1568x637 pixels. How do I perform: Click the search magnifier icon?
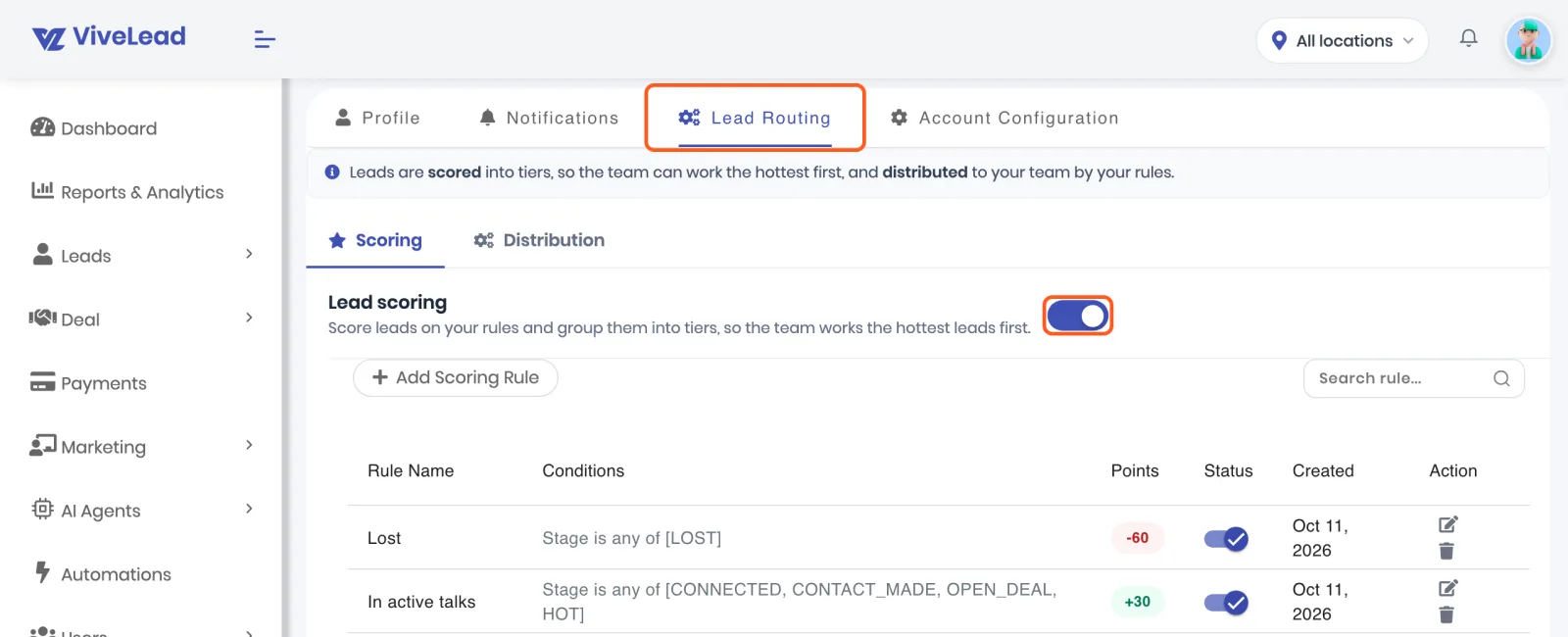tap(1501, 378)
